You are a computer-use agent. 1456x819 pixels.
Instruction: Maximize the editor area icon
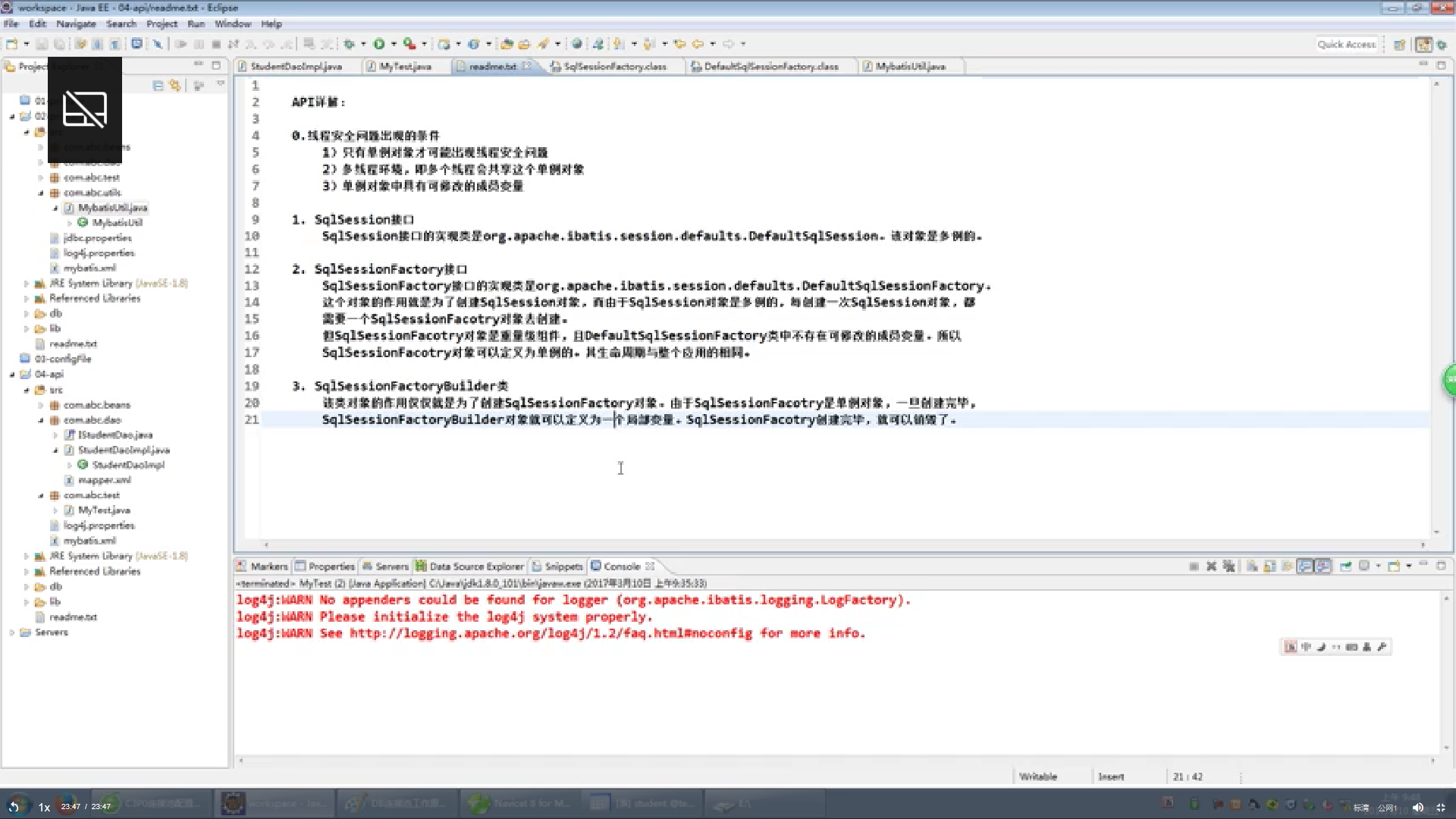point(1442,66)
